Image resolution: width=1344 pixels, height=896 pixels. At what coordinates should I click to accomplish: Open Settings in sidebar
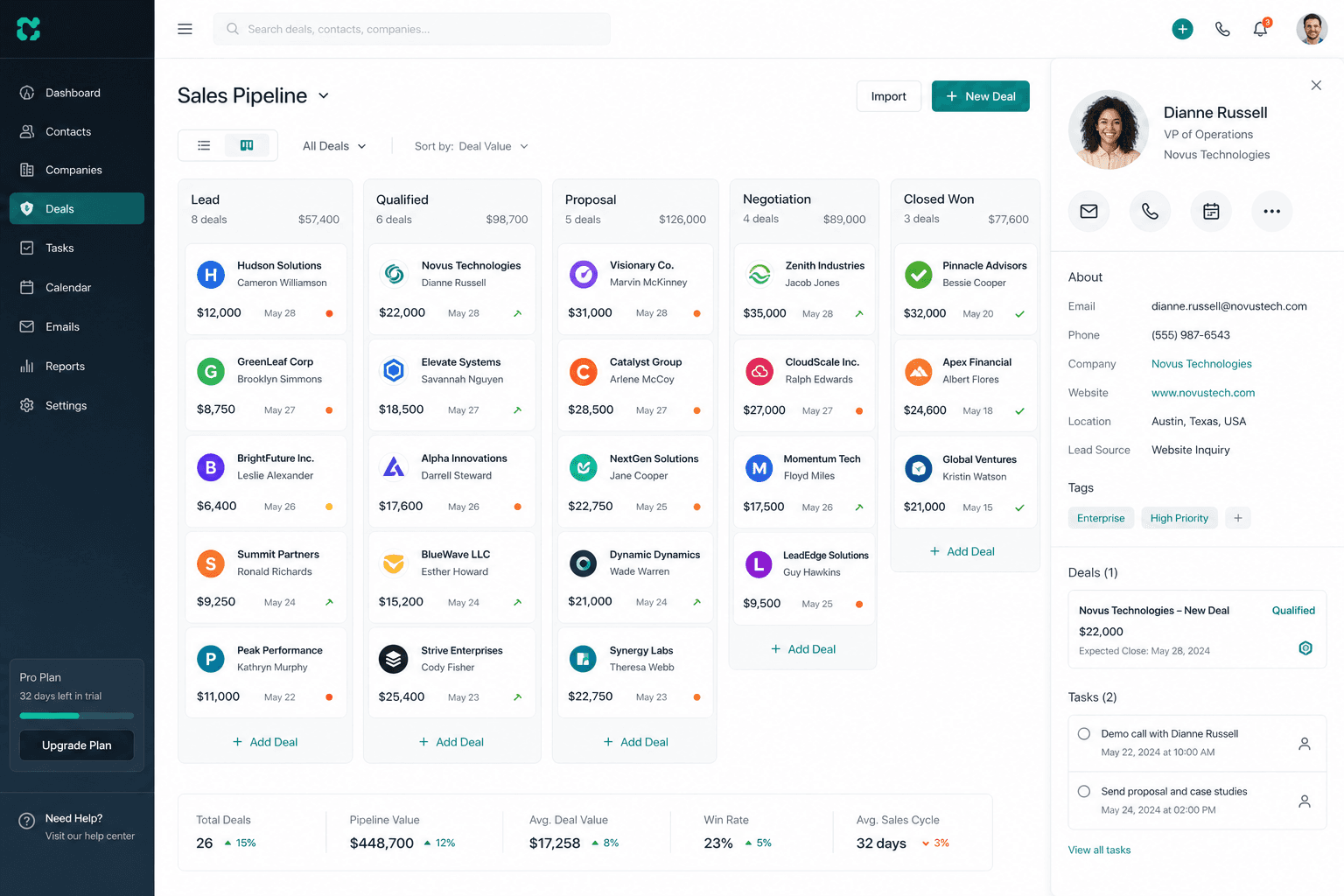tap(77, 405)
